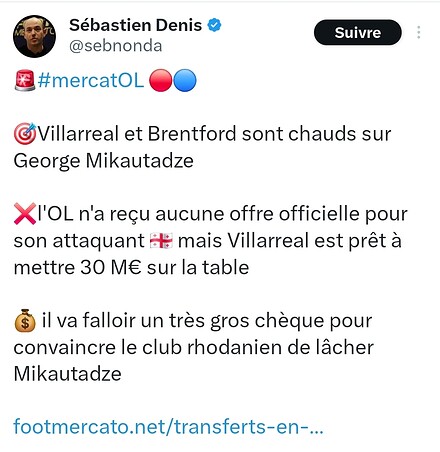Click the red siren emoji
440x452 pixels.
point(25,80)
